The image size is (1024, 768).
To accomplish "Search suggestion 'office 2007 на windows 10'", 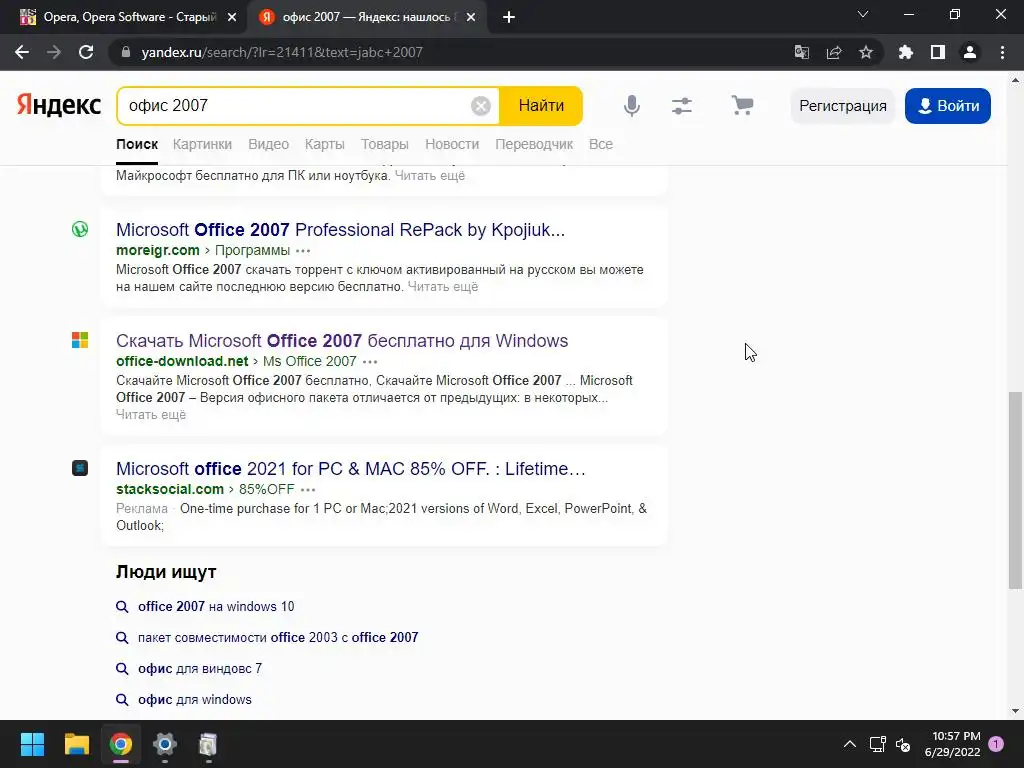I will pyautogui.click(x=216, y=607).
